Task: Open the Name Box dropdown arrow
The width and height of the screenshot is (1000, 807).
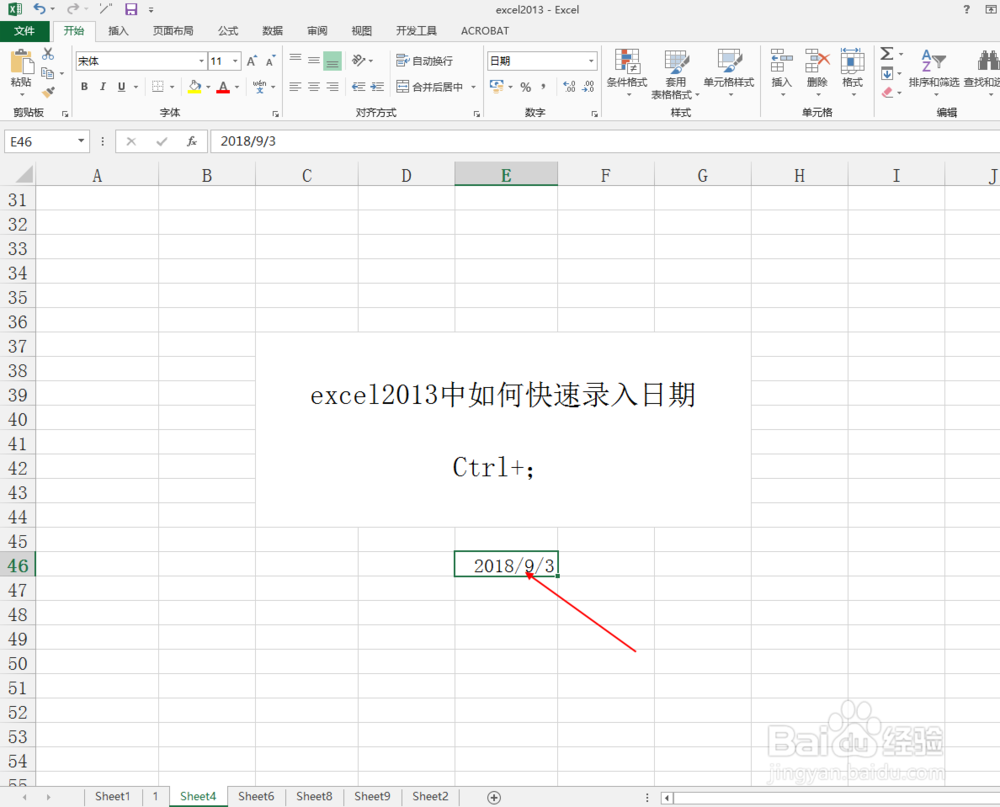Action: 81,141
